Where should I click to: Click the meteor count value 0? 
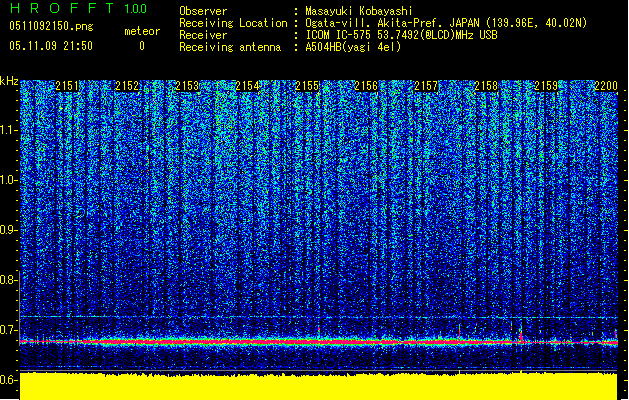pyautogui.click(x=142, y=46)
